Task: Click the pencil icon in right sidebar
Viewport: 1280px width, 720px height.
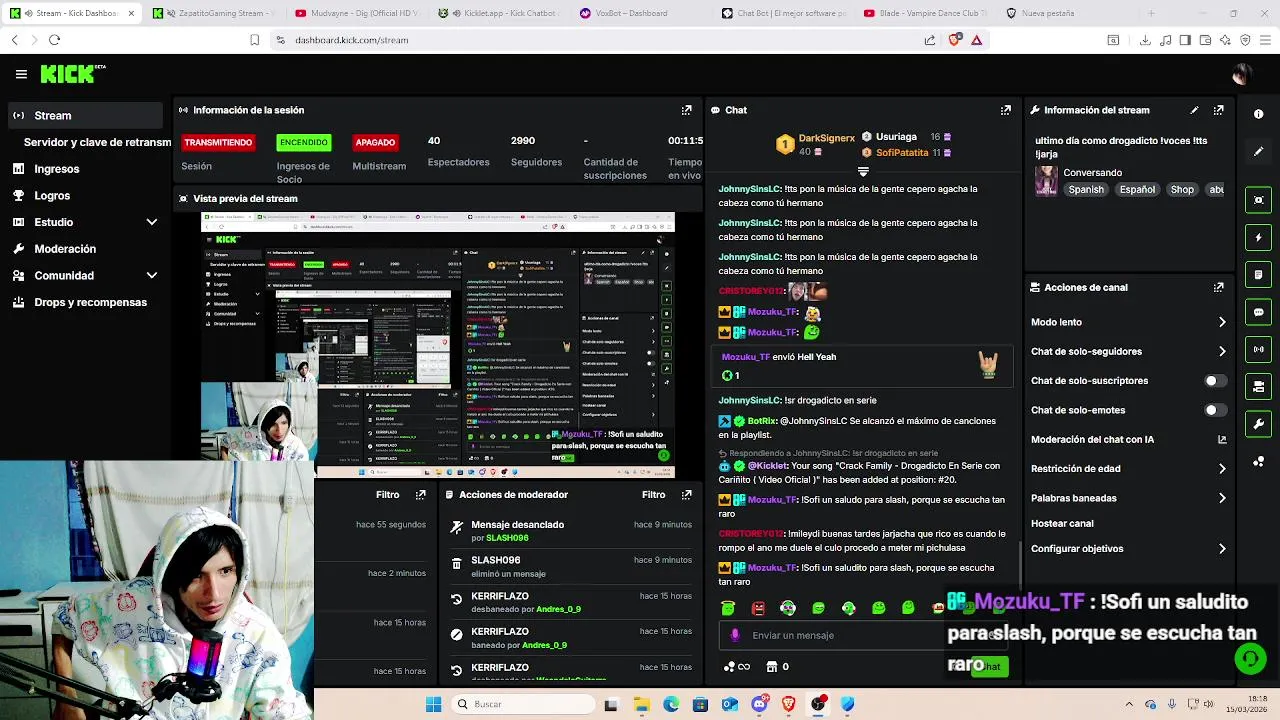Action: (1259, 151)
